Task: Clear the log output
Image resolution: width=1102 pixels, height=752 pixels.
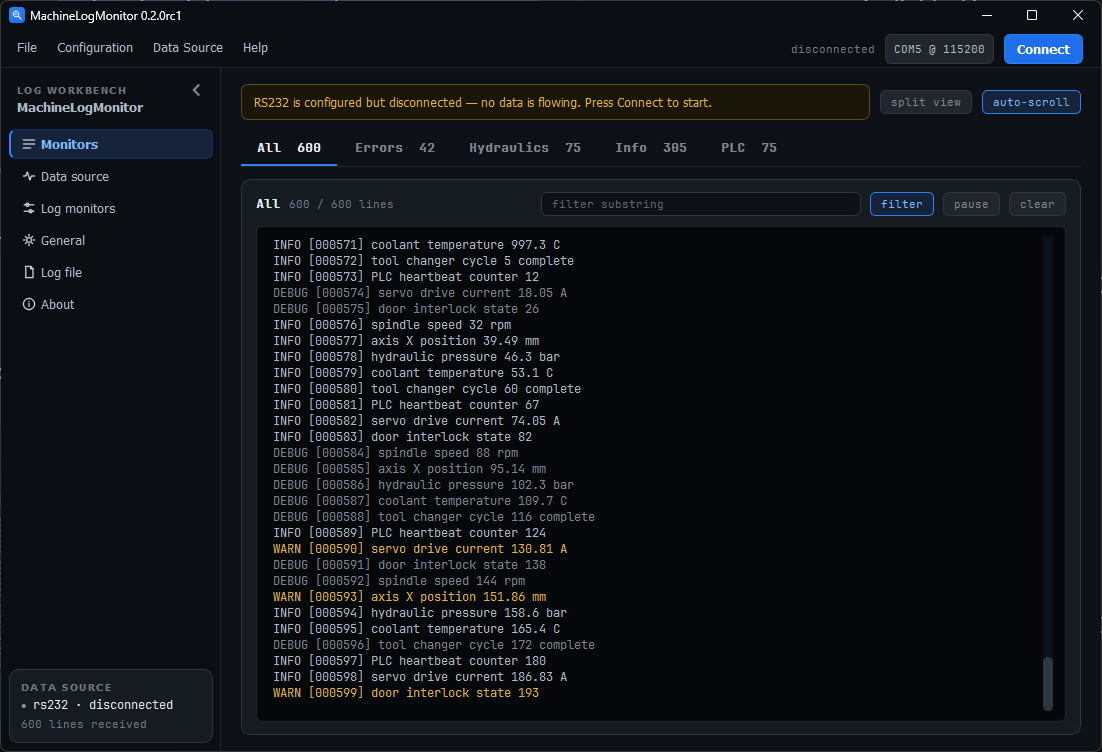Action: [1037, 204]
